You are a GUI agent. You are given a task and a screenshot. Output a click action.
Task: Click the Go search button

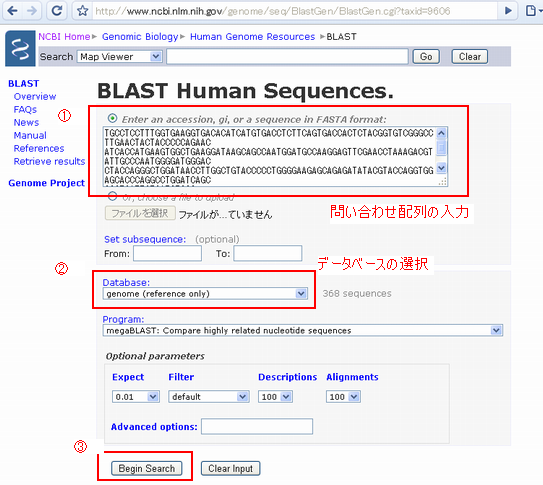[x=426, y=56]
